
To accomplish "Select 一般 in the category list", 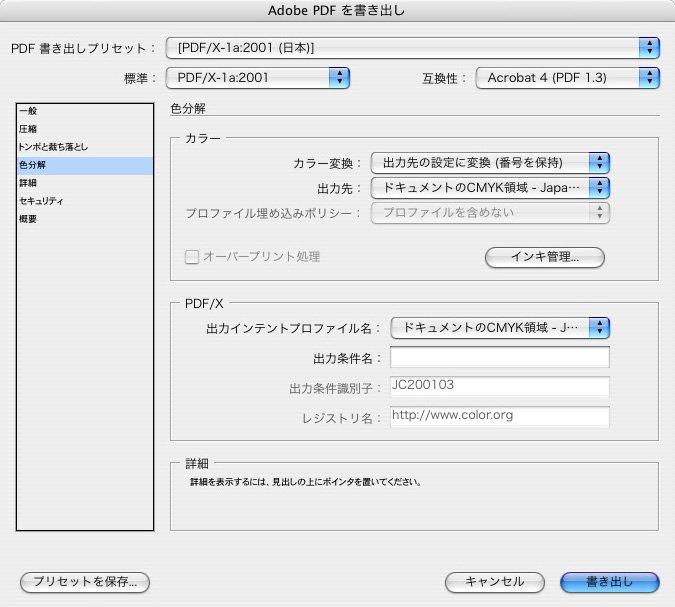I will point(85,111).
